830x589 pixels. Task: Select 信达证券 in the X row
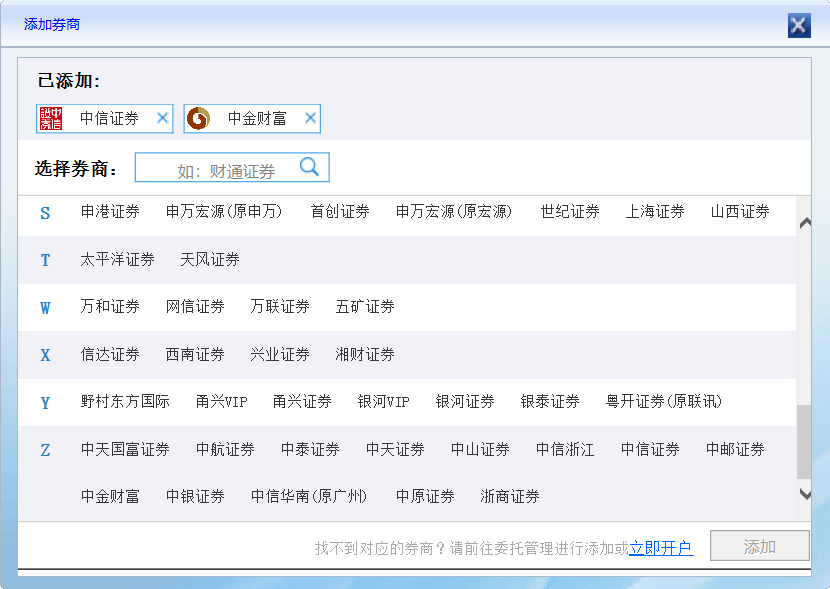(110, 354)
